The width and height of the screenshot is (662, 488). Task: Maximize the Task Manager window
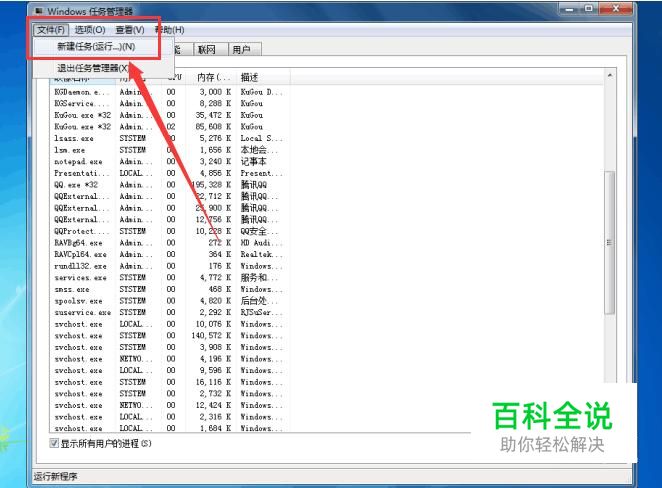(589, 9)
